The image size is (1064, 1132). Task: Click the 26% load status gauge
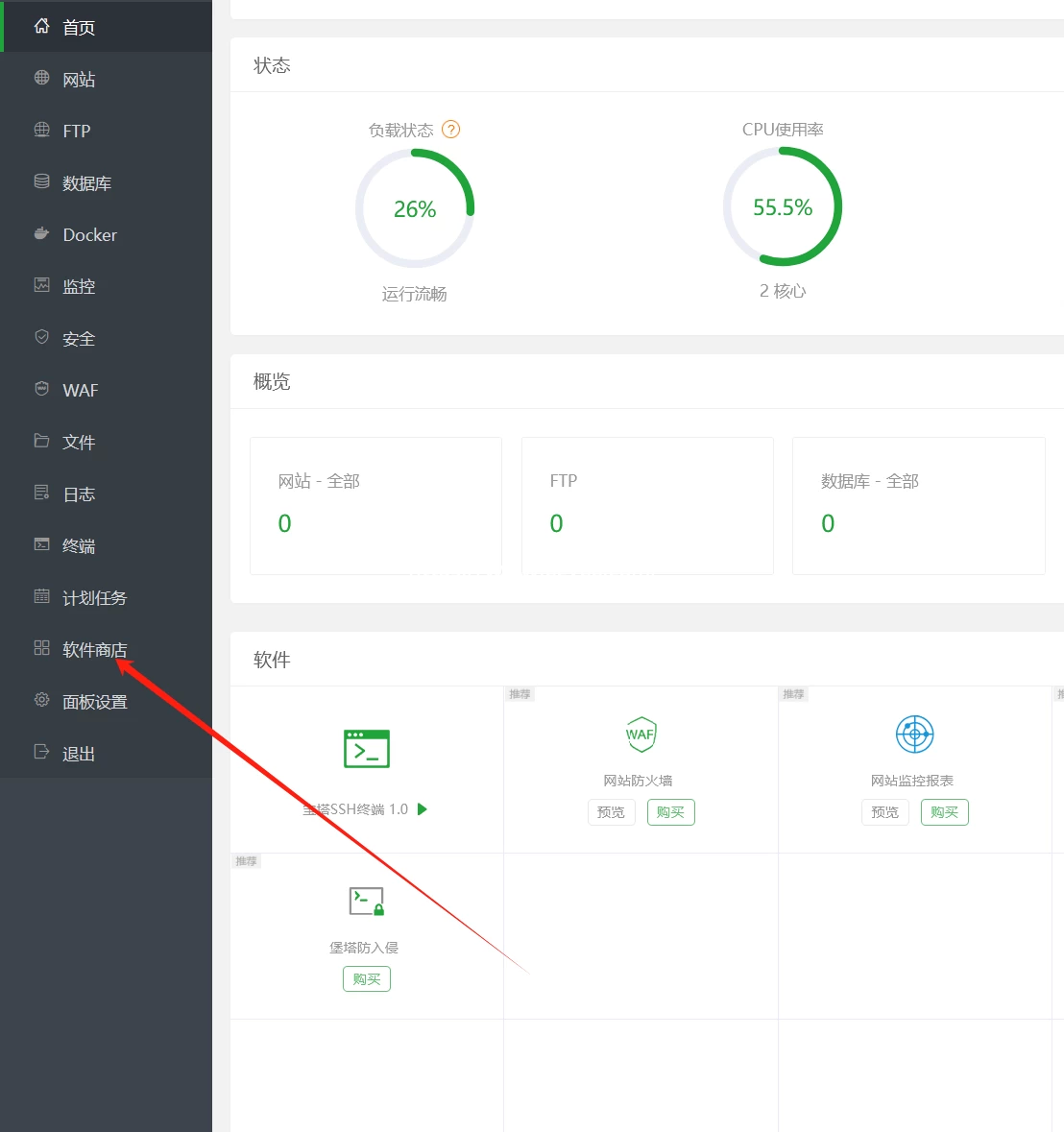[415, 208]
